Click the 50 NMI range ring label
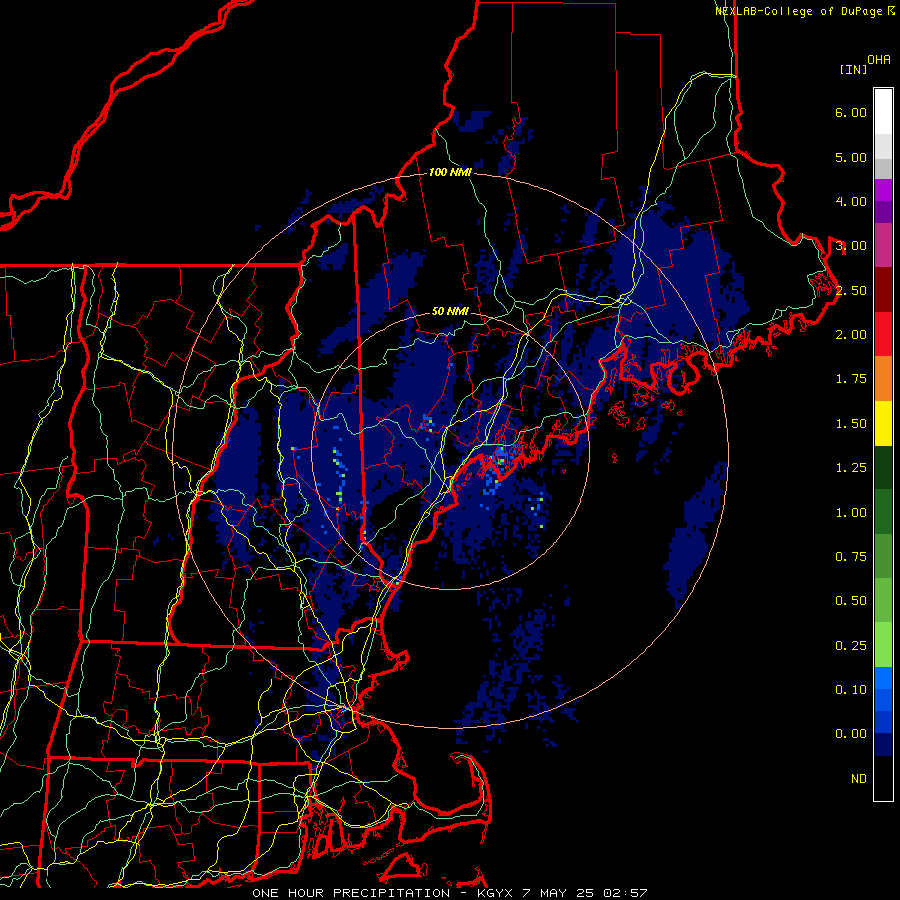Screen dimensions: 900x900 pos(450,312)
